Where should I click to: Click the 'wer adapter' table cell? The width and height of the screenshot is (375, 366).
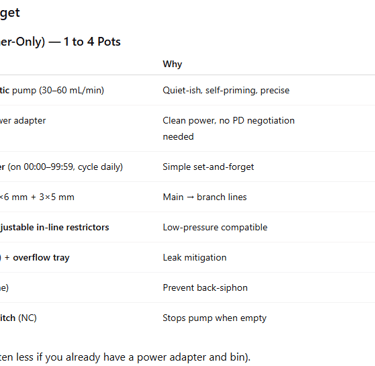(x=23, y=120)
